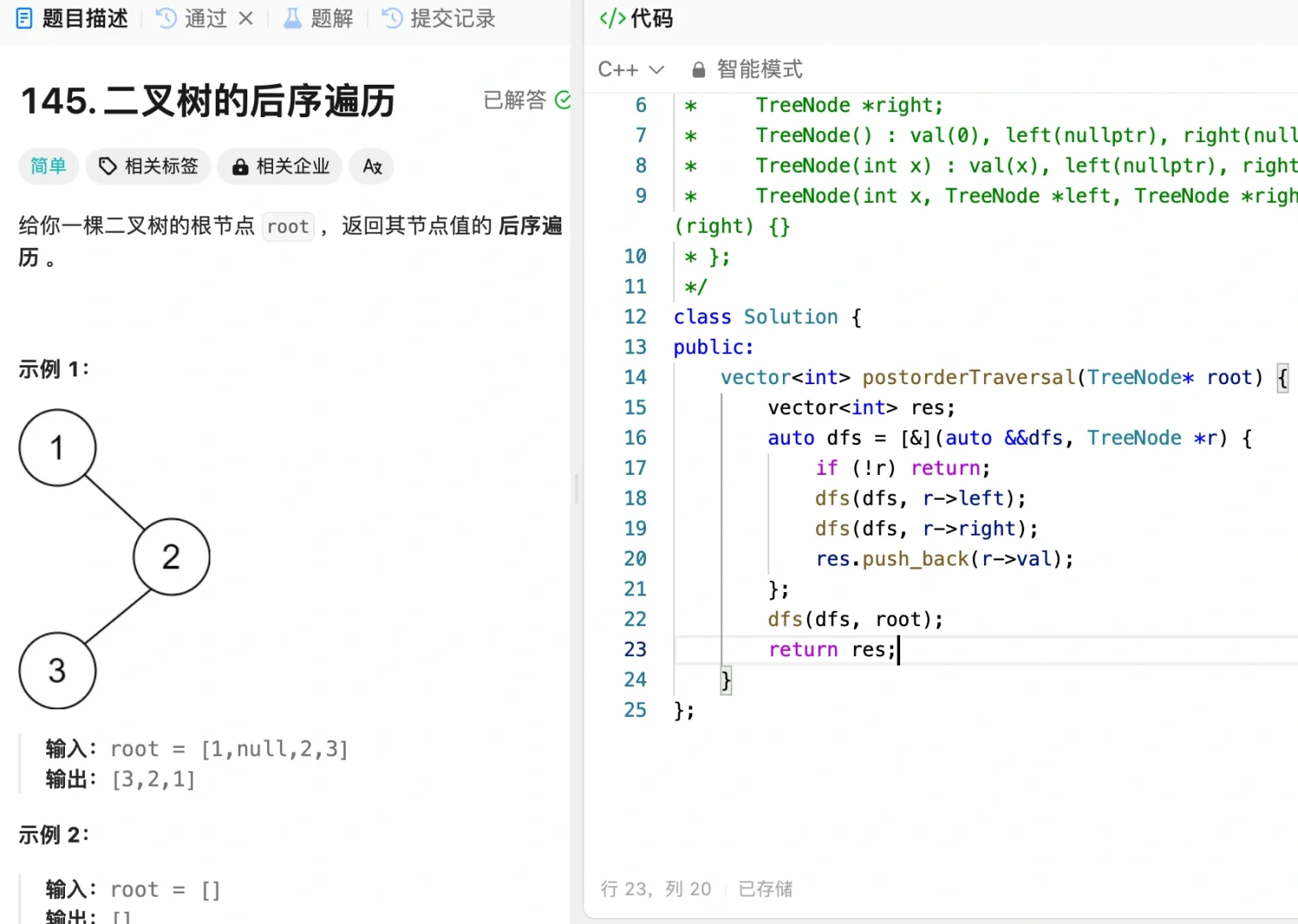Click line number 12 in gutter
Image resolution: width=1298 pixels, height=924 pixels.
(x=635, y=317)
